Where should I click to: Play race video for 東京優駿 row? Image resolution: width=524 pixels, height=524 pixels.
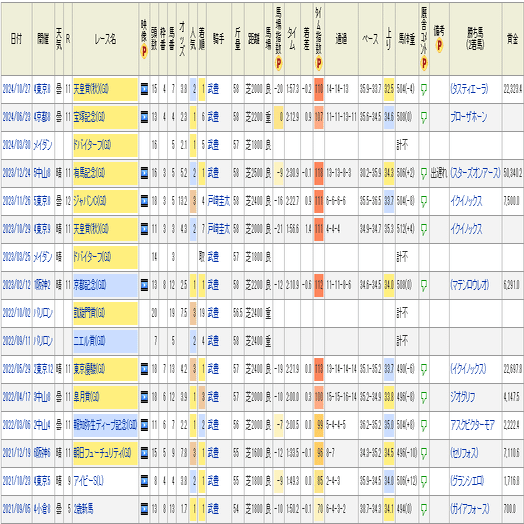144,370
